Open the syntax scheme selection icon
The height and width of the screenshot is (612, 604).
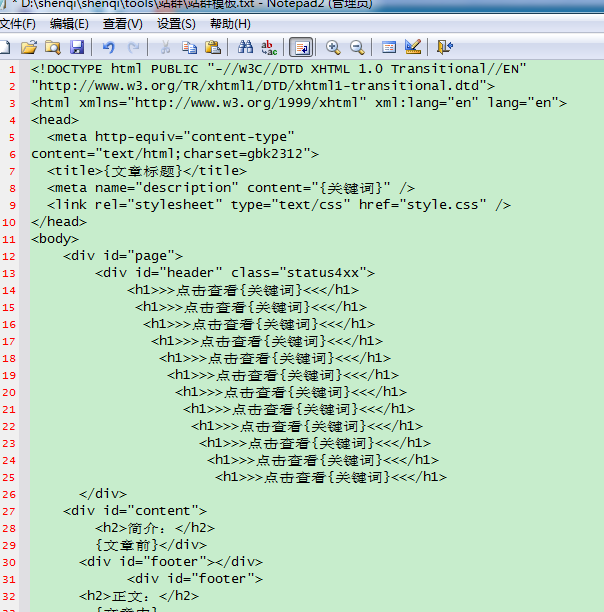pyautogui.click(x=389, y=47)
